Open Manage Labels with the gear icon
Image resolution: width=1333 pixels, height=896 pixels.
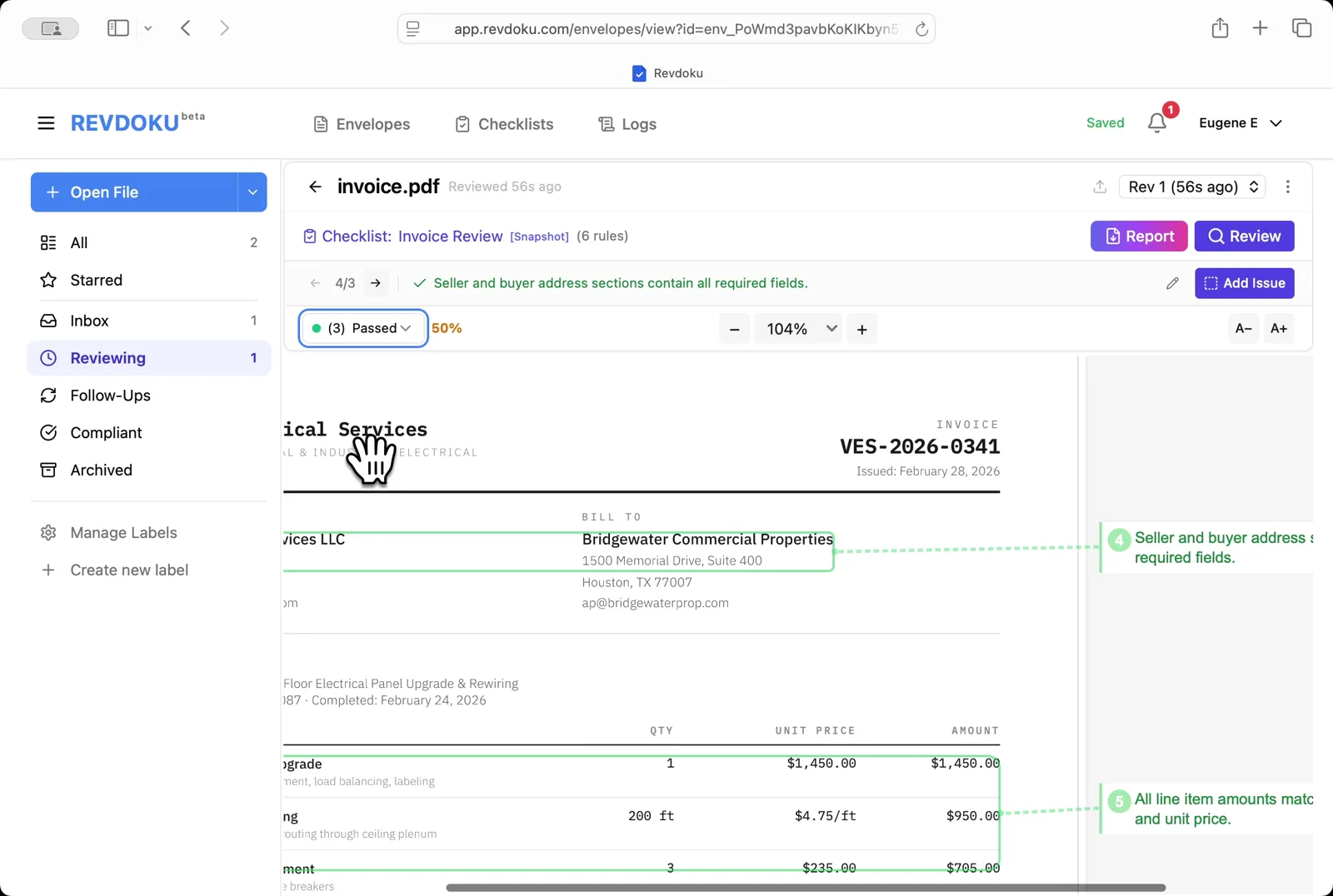(x=49, y=532)
